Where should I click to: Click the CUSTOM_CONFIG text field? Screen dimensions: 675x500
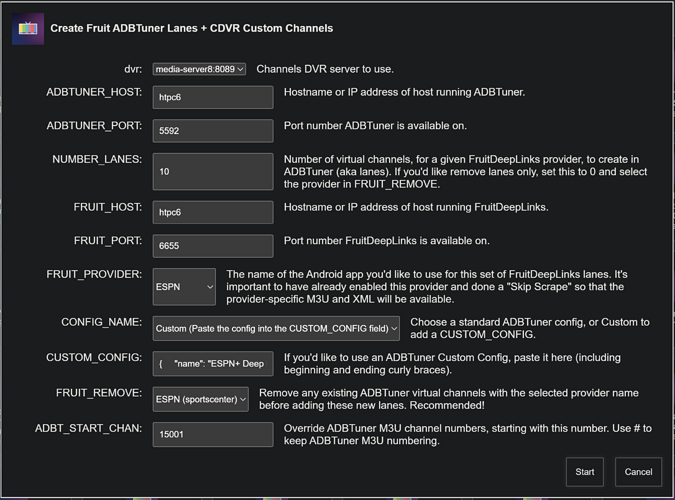tap(213, 364)
